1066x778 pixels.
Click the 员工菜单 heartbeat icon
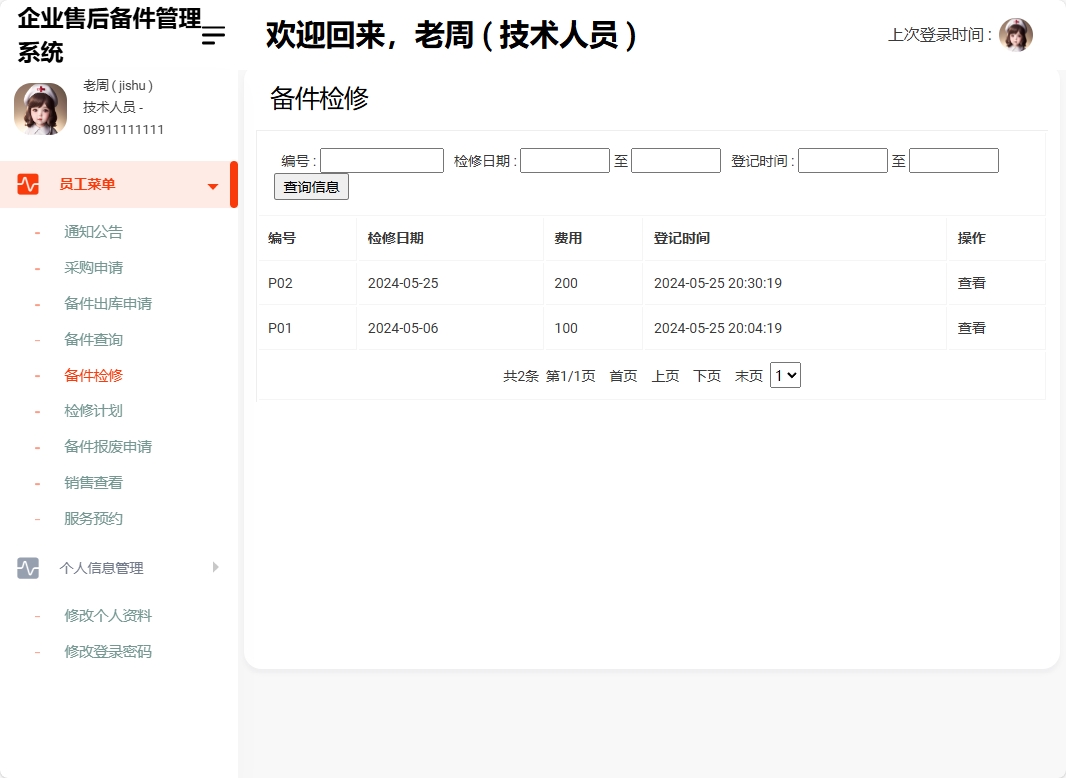(28, 184)
